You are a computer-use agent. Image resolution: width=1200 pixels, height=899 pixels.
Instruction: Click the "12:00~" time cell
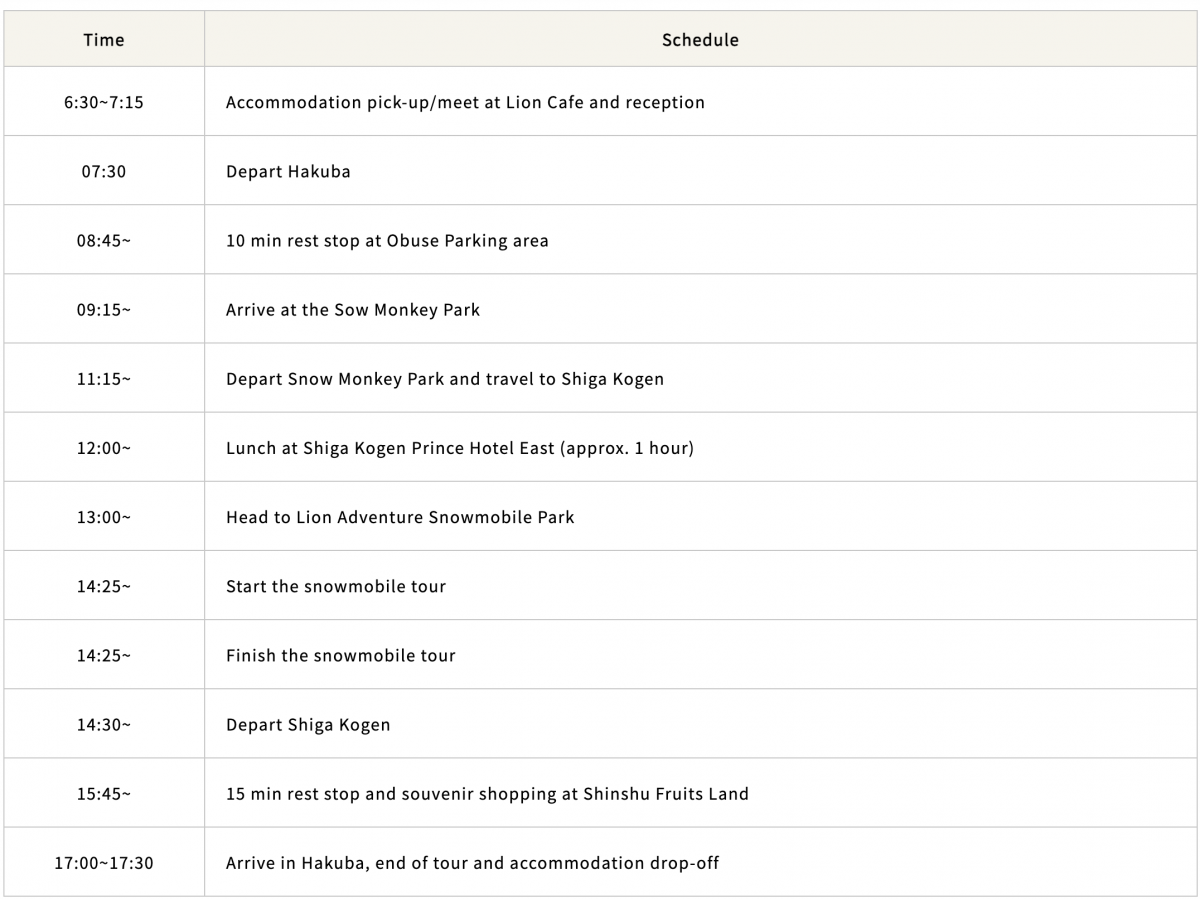104,448
